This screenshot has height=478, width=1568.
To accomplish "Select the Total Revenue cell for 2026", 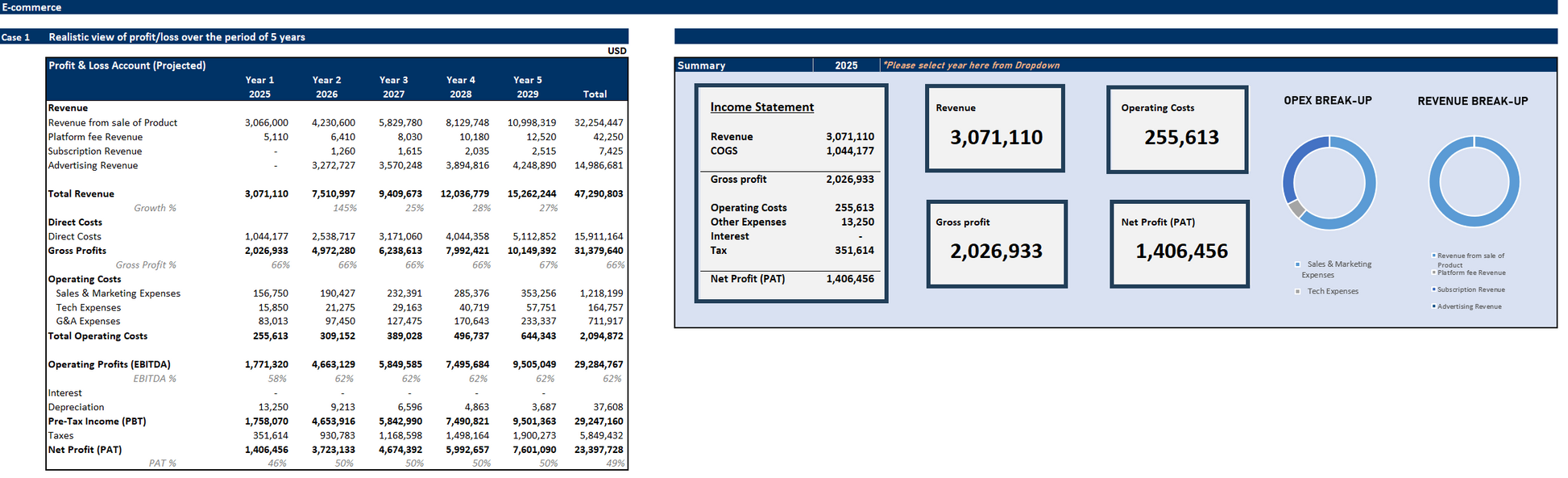I will 333,194.
